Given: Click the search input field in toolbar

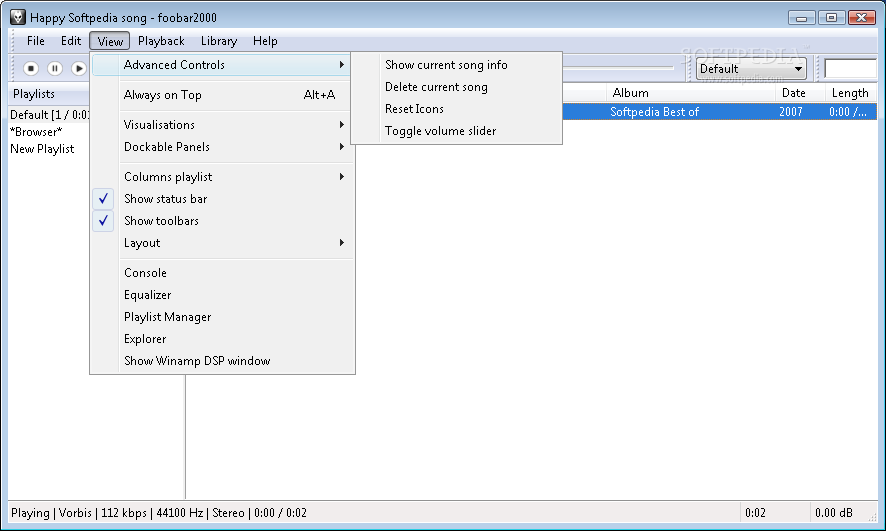Looking at the screenshot, I should coord(850,69).
